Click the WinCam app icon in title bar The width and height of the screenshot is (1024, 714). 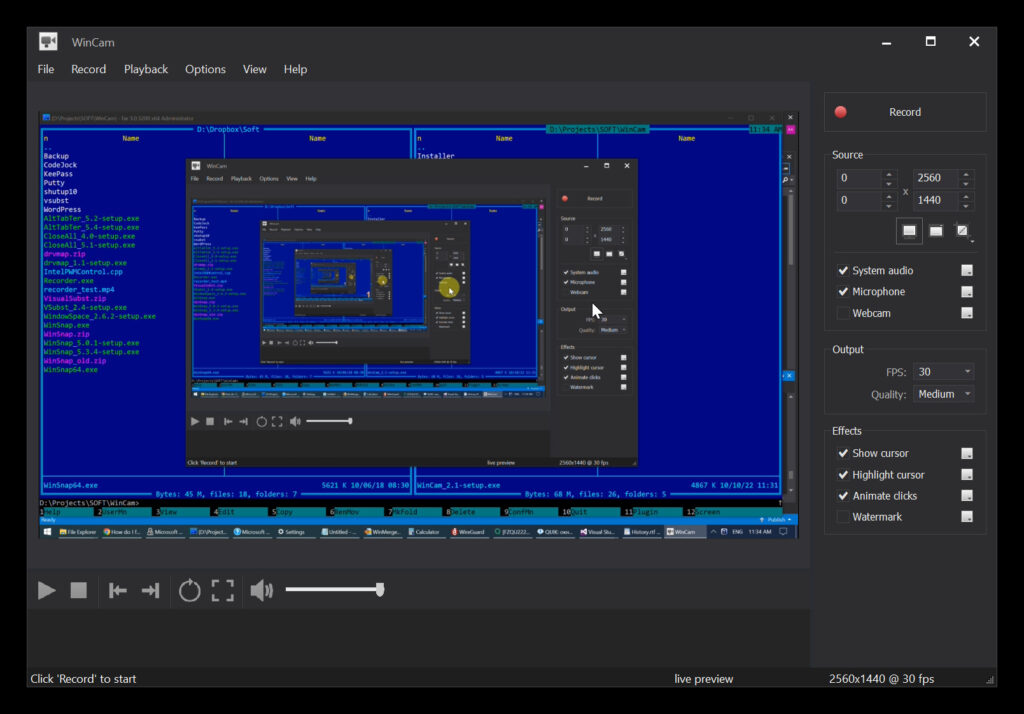48,42
